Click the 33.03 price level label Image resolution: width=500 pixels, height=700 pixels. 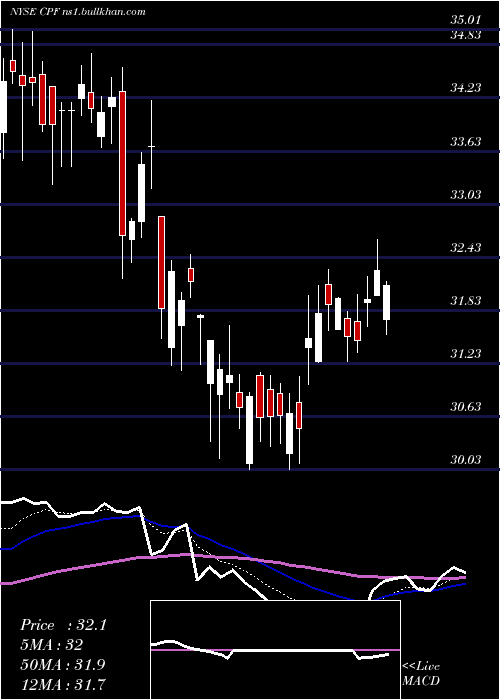tap(466, 195)
